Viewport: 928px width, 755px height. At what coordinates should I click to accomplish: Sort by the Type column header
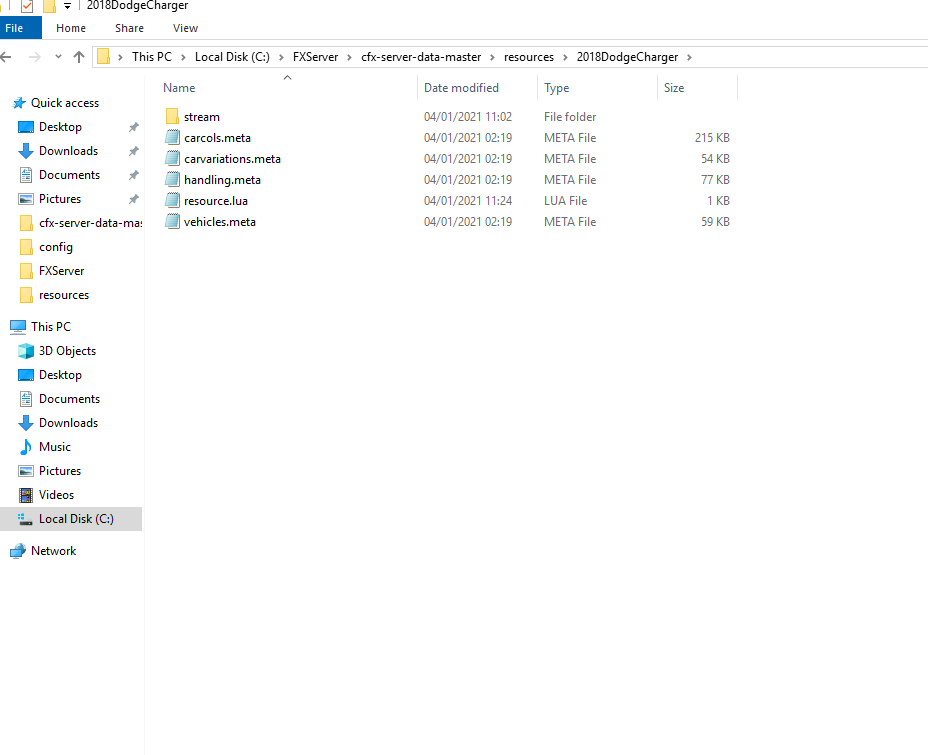556,88
